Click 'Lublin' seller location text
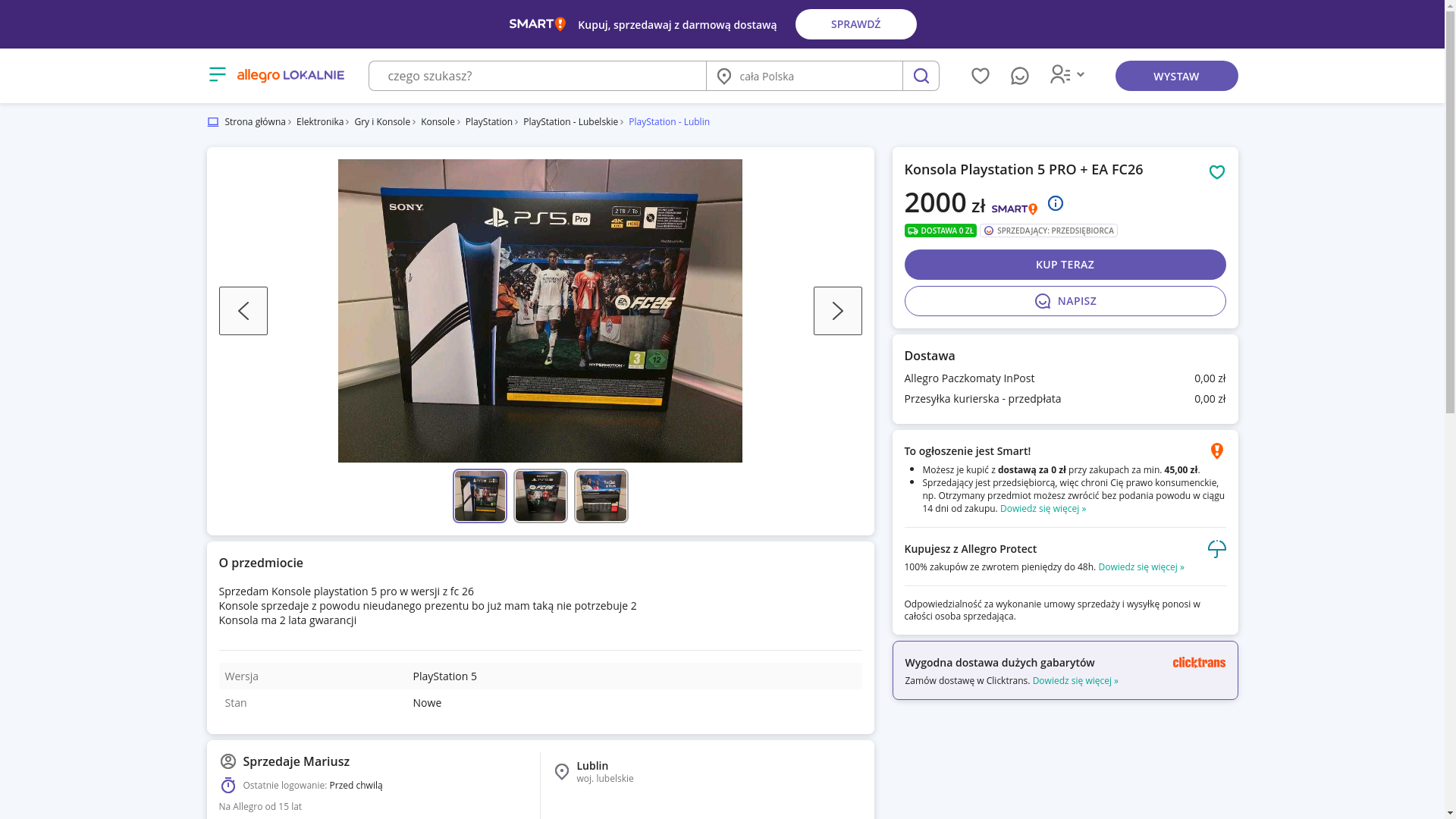The height and width of the screenshot is (819, 1456). [592, 766]
